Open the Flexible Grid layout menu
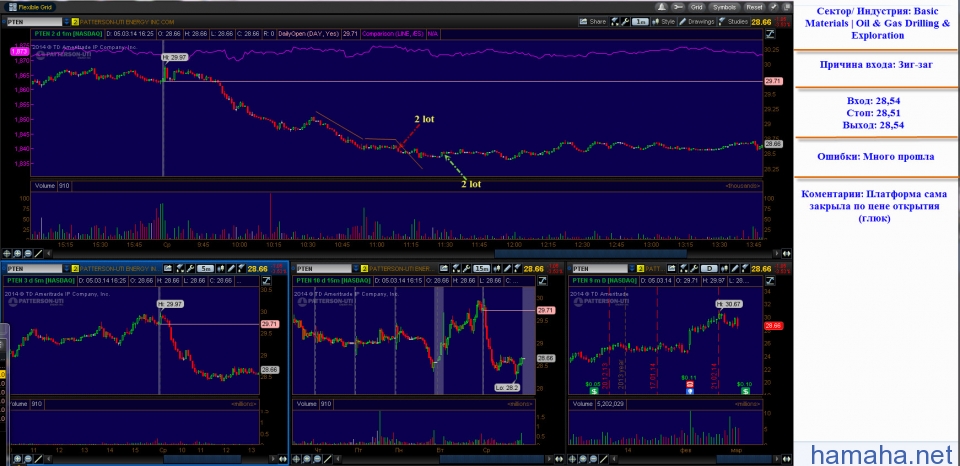This screenshot has width=960, height=466. tap(31, 7)
